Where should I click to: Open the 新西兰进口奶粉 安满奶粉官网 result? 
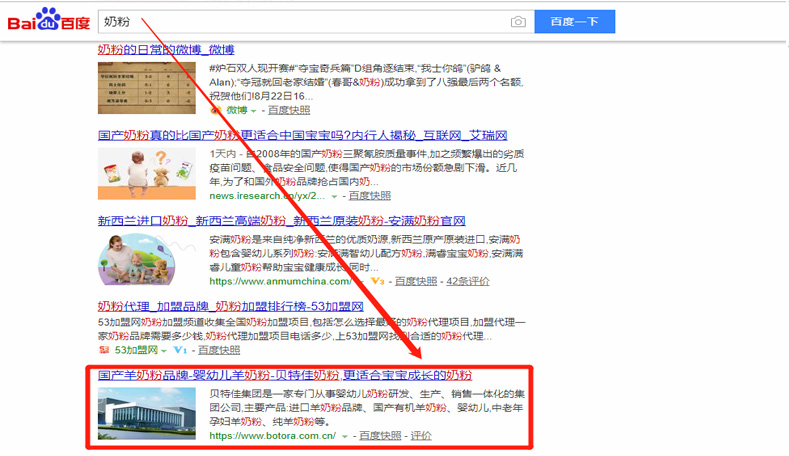pyautogui.click(x=281, y=220)
